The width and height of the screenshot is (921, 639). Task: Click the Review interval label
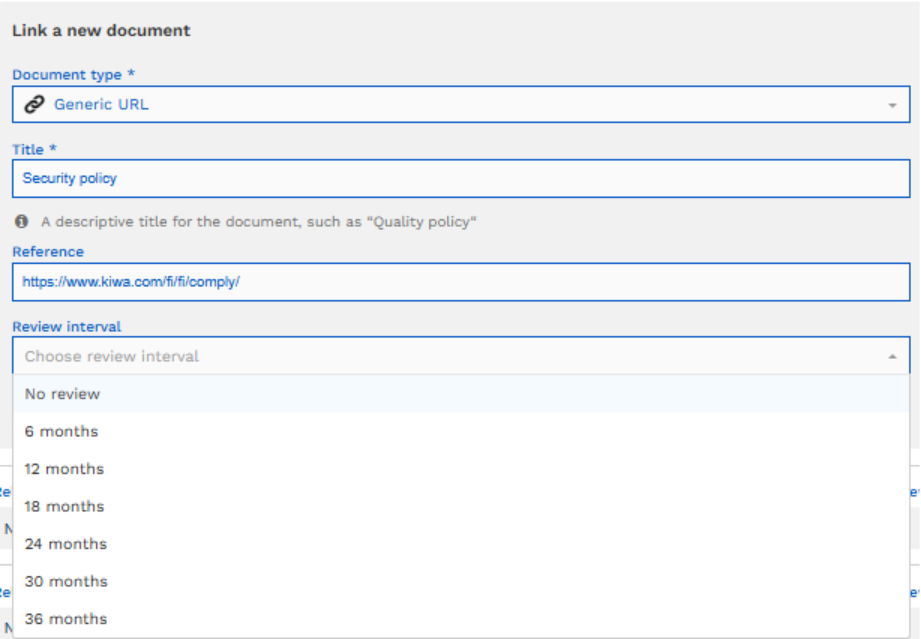click(x=66, y=326)
